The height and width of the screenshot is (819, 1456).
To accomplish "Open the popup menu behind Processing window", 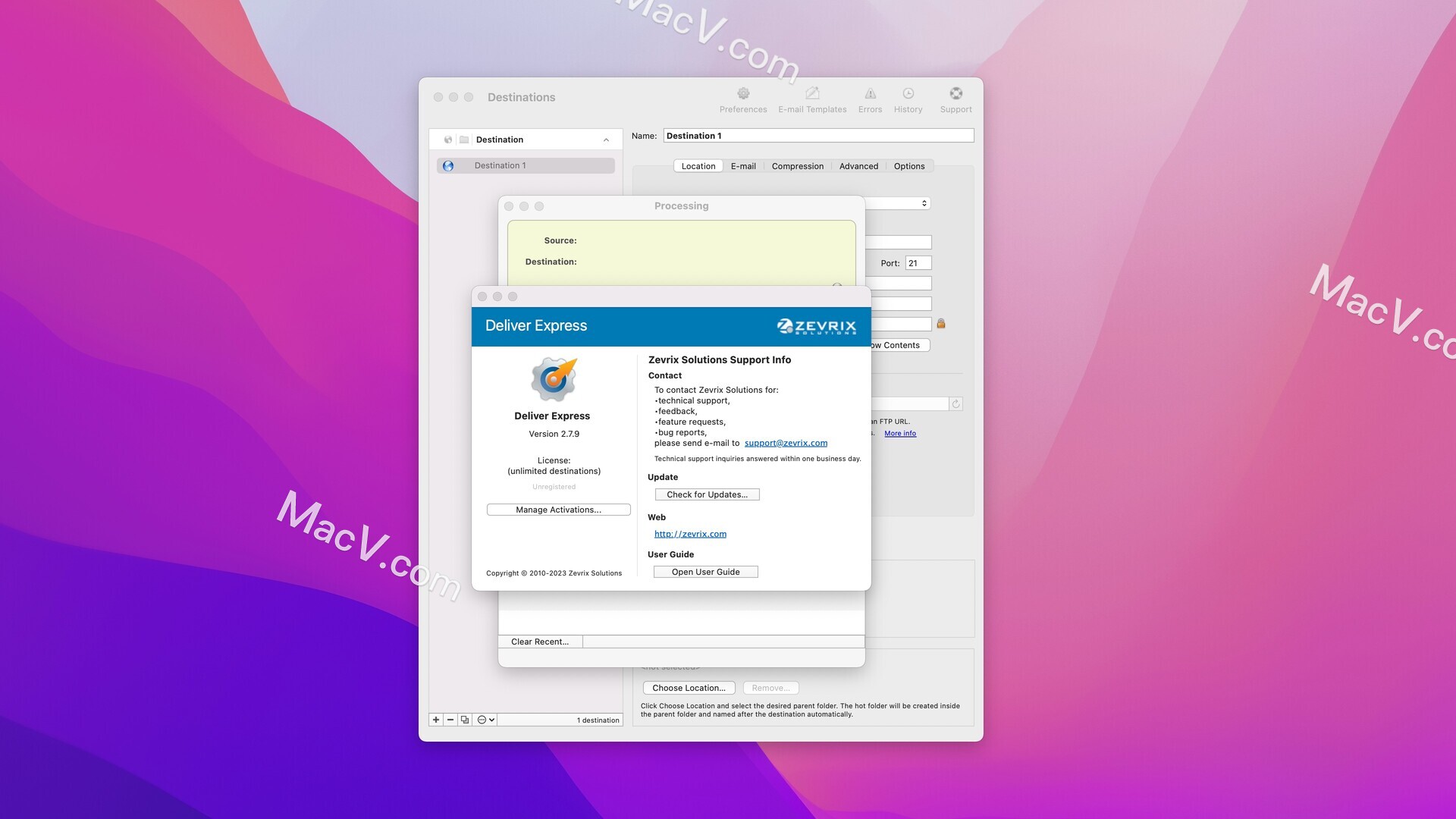I will tap(899, 203).
